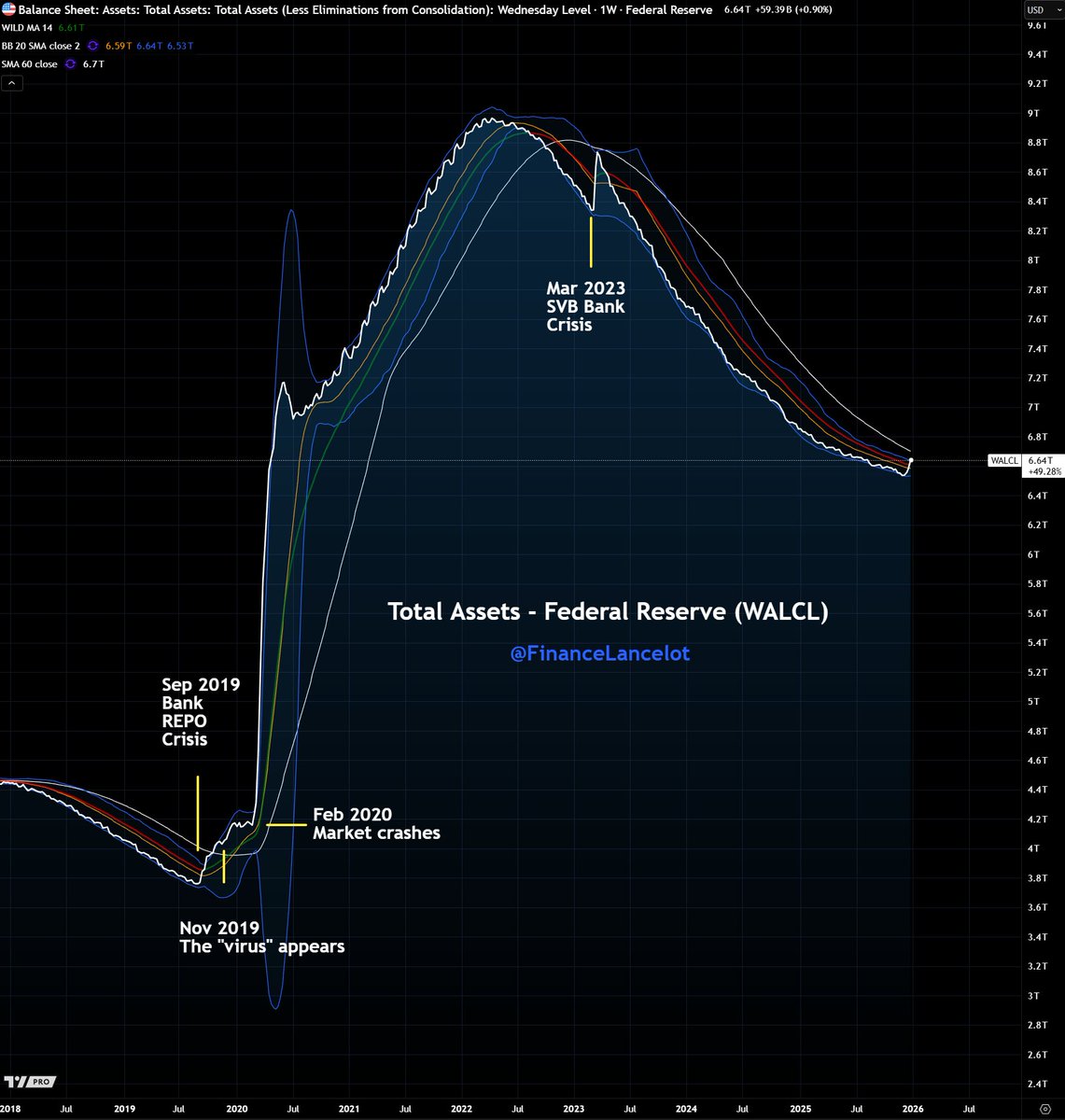This screenshot has height=1120, width=1065.
Task: Click the 6.64T current price tag
Action: 1039,460
